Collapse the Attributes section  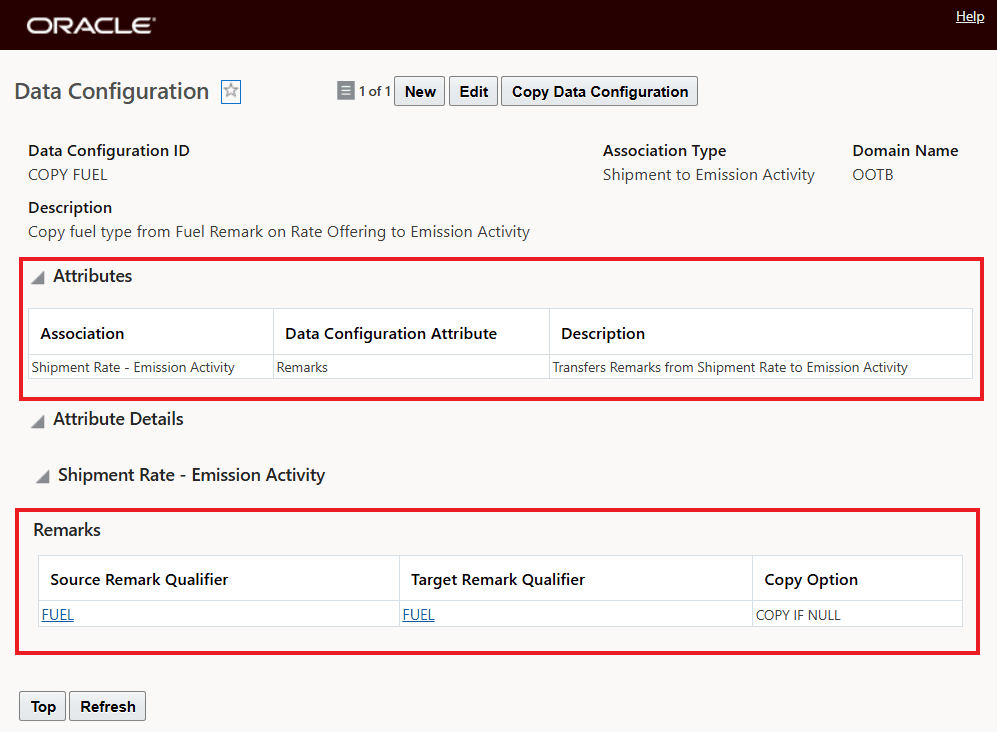point(37,277)
